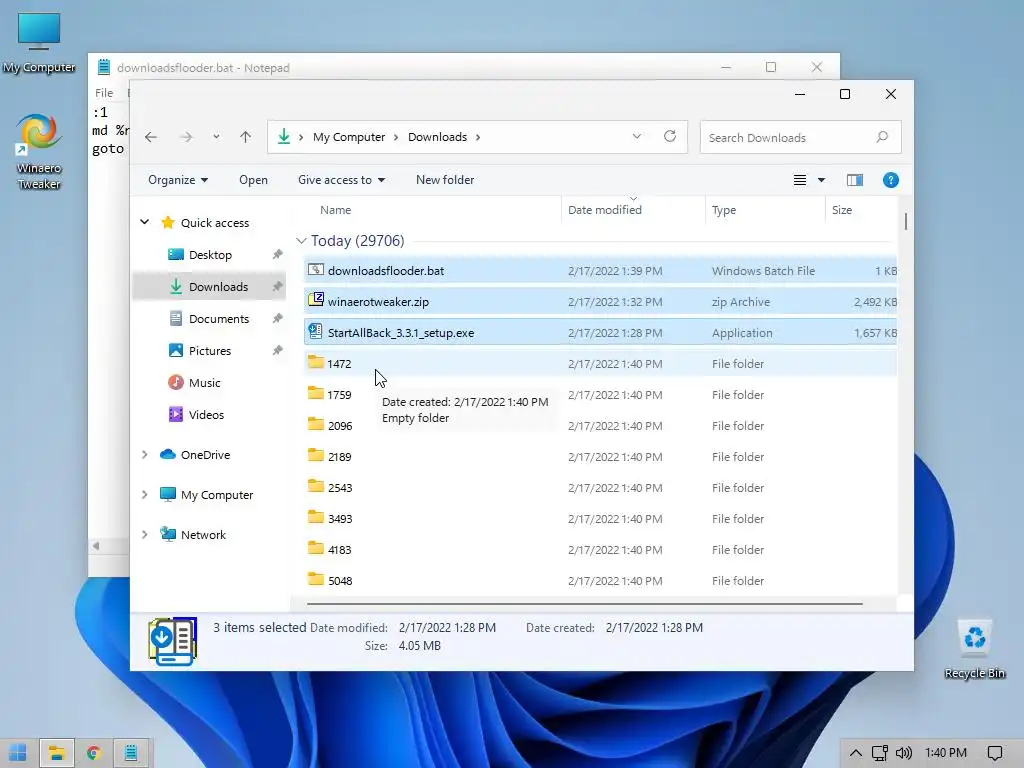Open the view options dropdown arrow
This screenshot has width=1024, height=768.
click(822, 180)
